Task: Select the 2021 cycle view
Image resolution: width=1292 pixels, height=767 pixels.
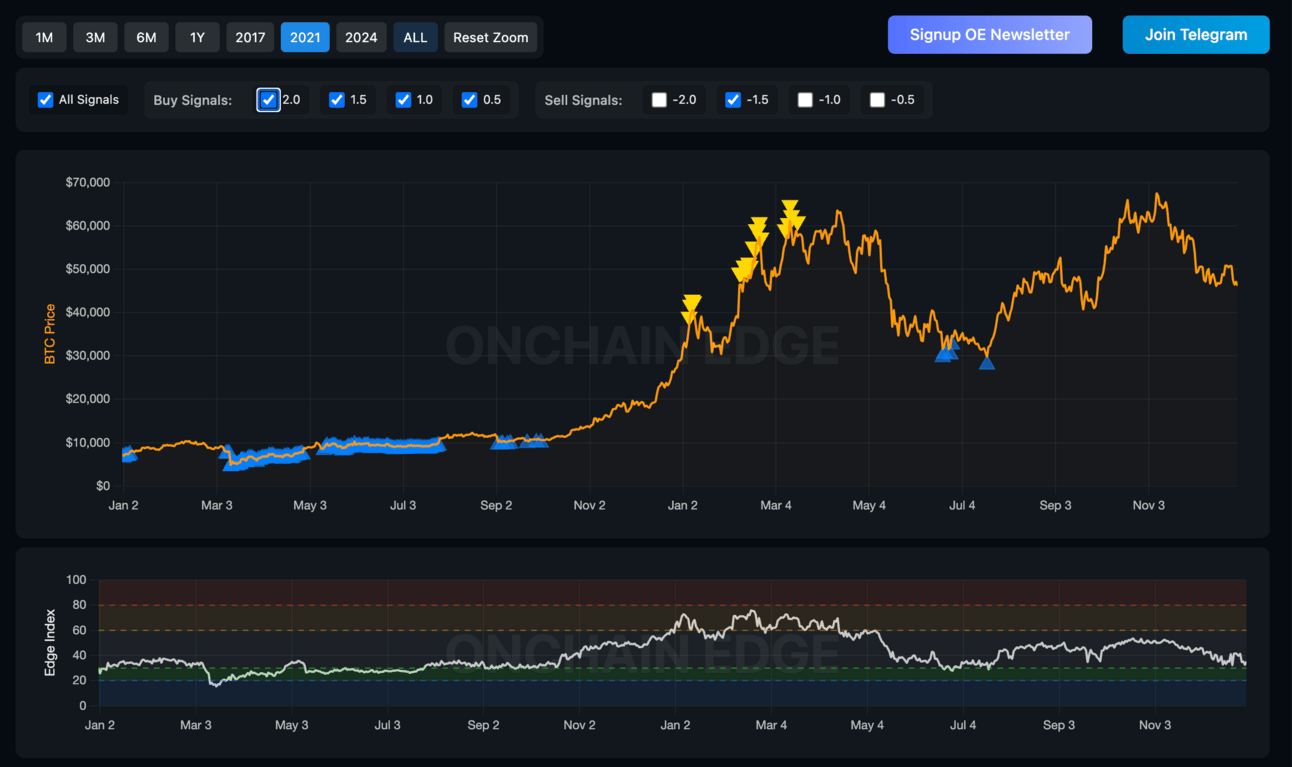Action: tap(305, 37)
